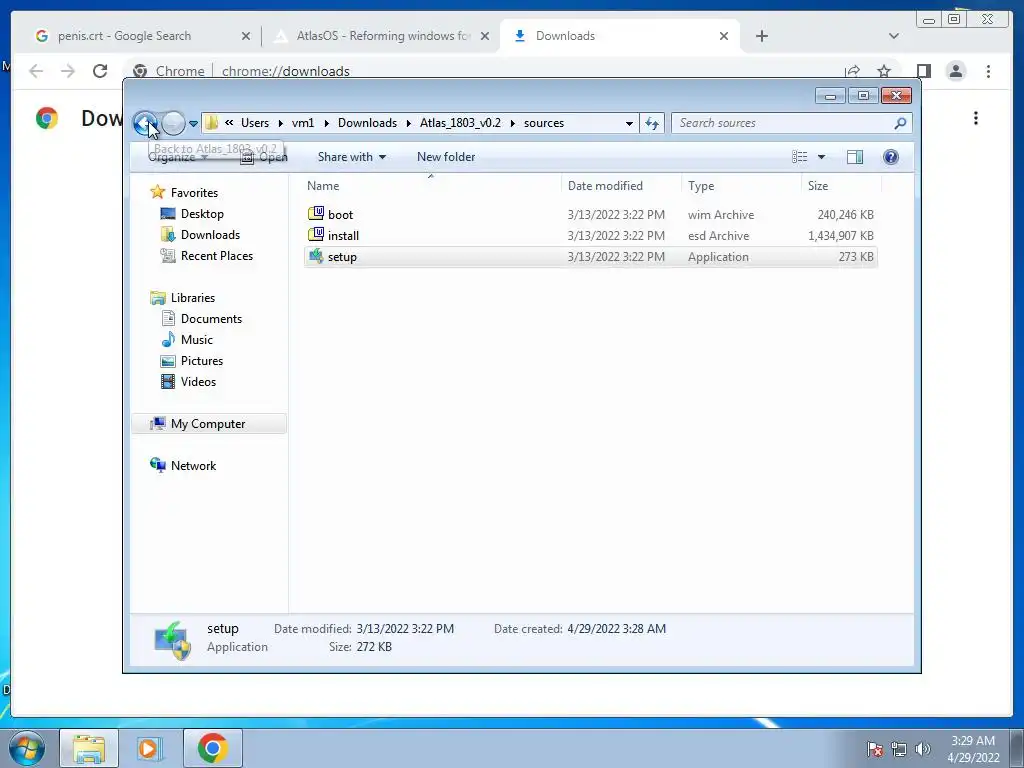
Task: Open Libraries in navigation pane
Action: click(193, 297)
